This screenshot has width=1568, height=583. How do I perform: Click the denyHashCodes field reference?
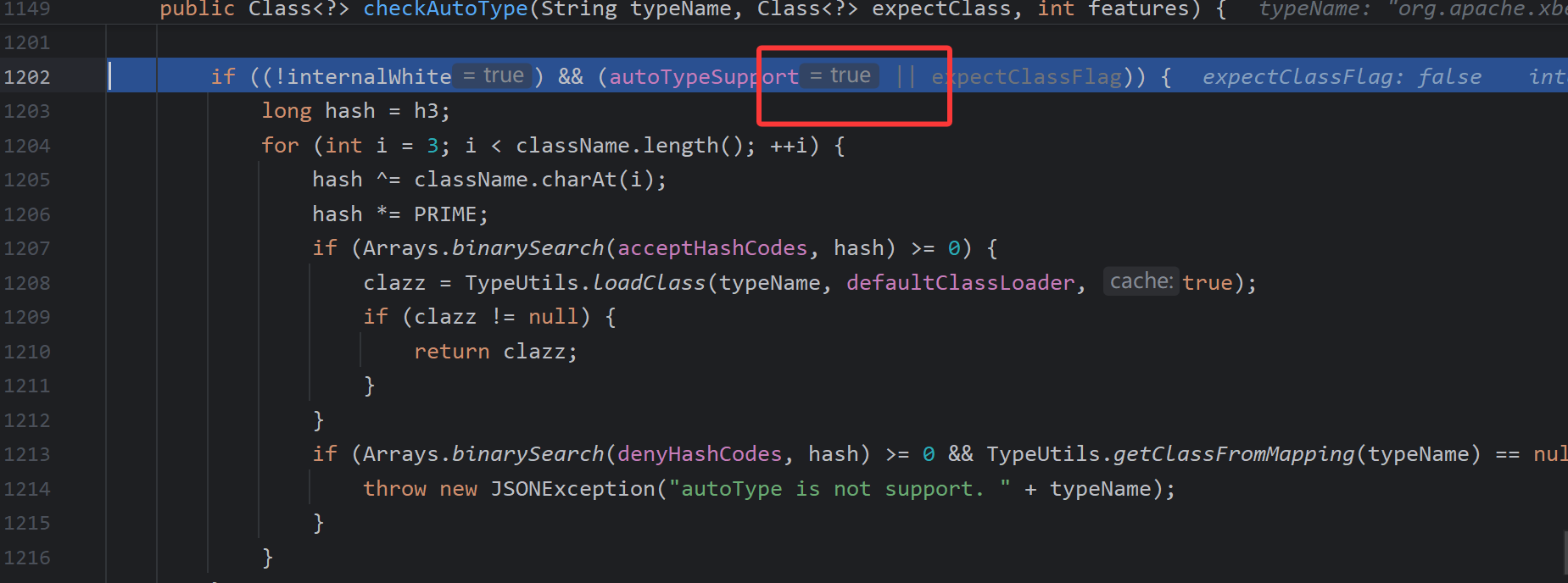pyautogui.click(x=699, y=454)
